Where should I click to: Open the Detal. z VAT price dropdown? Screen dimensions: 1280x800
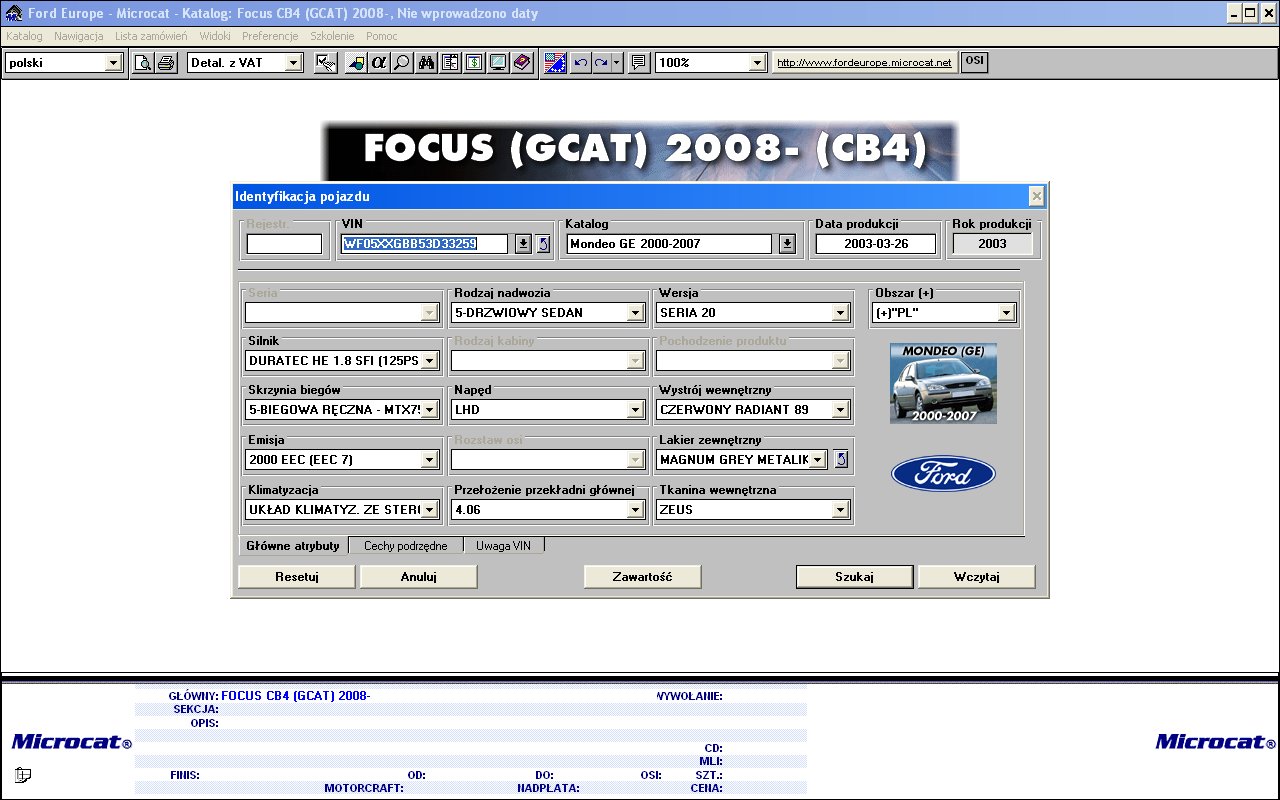(293, 63)
